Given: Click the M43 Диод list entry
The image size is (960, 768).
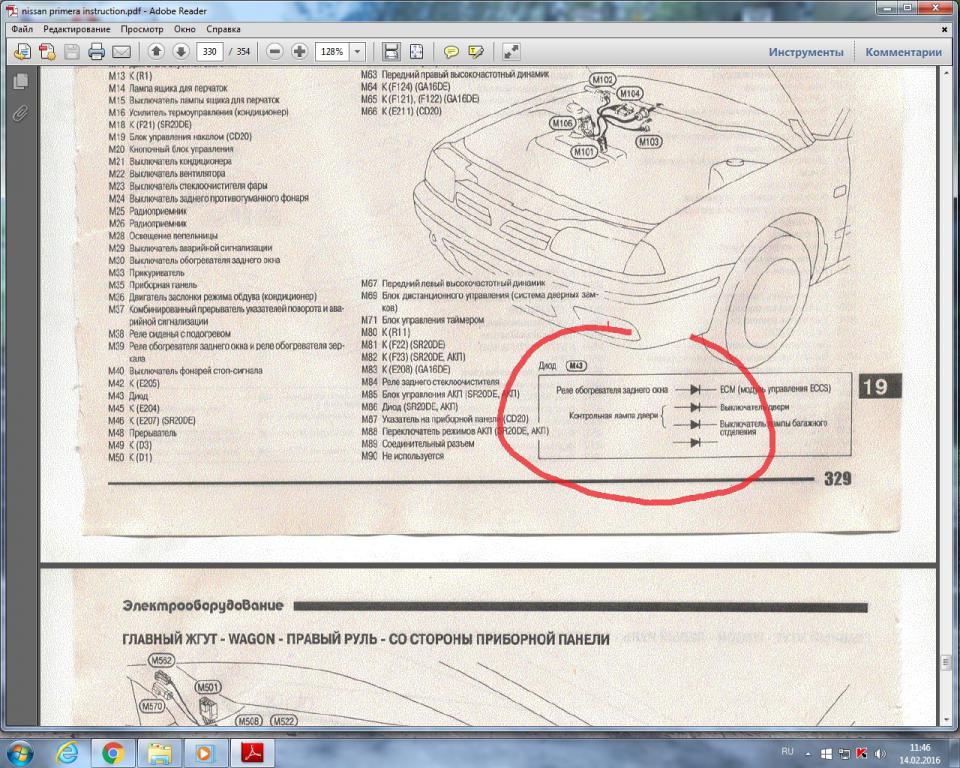Looking at the screenshot, I should click(x=128, y=396).
